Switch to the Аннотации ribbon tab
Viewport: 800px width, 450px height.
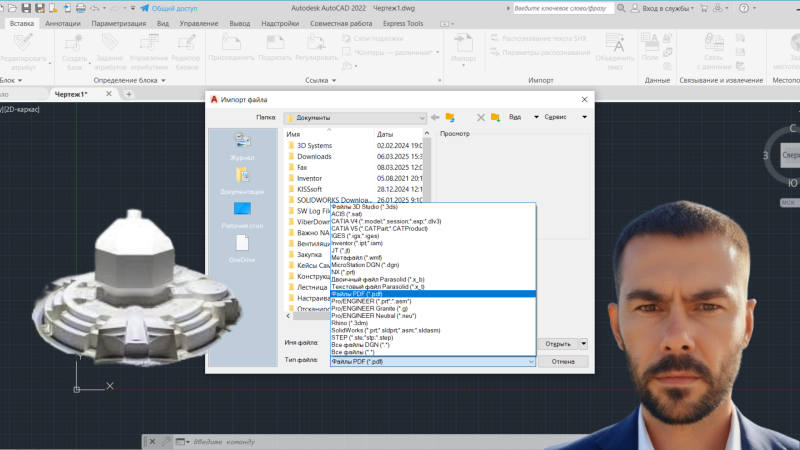click(64, 22)
